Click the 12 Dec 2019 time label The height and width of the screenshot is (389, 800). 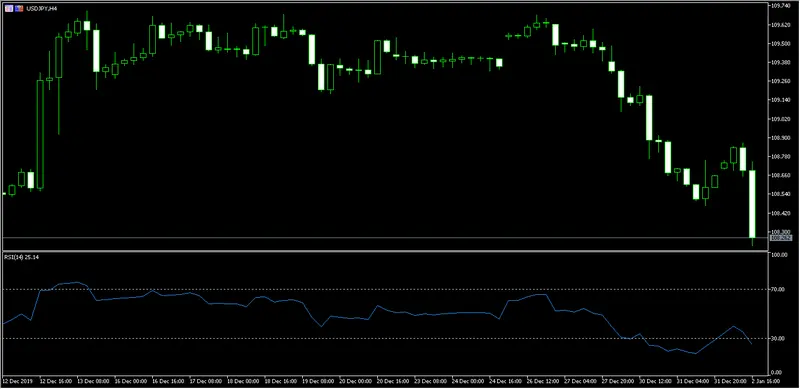pyautogui.click(x=16, y=381)
